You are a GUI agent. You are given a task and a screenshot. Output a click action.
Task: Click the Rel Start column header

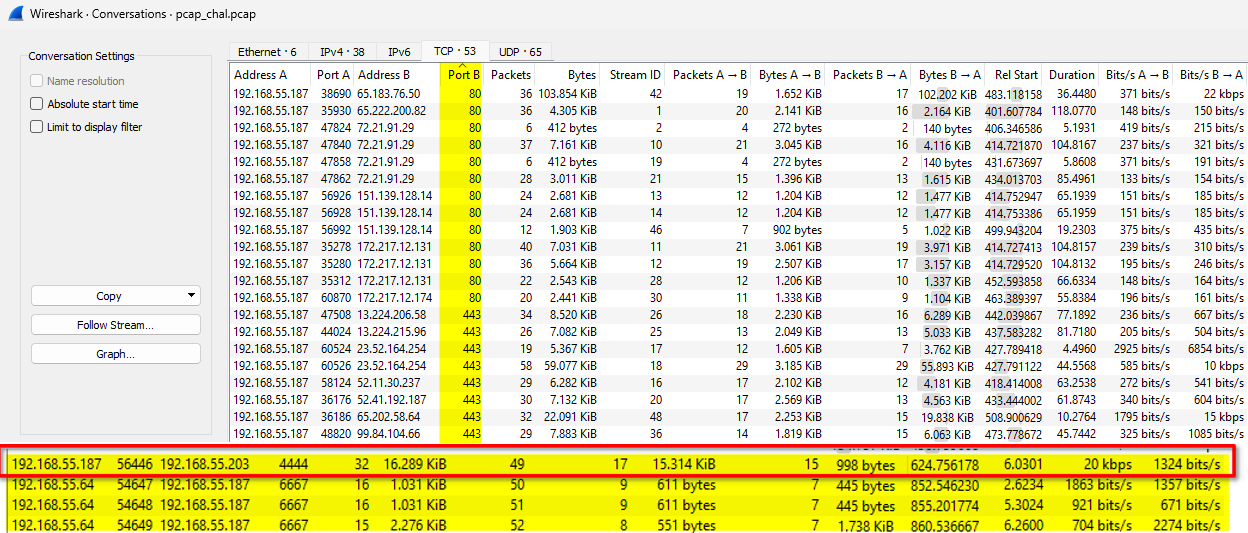(1015, 75)
